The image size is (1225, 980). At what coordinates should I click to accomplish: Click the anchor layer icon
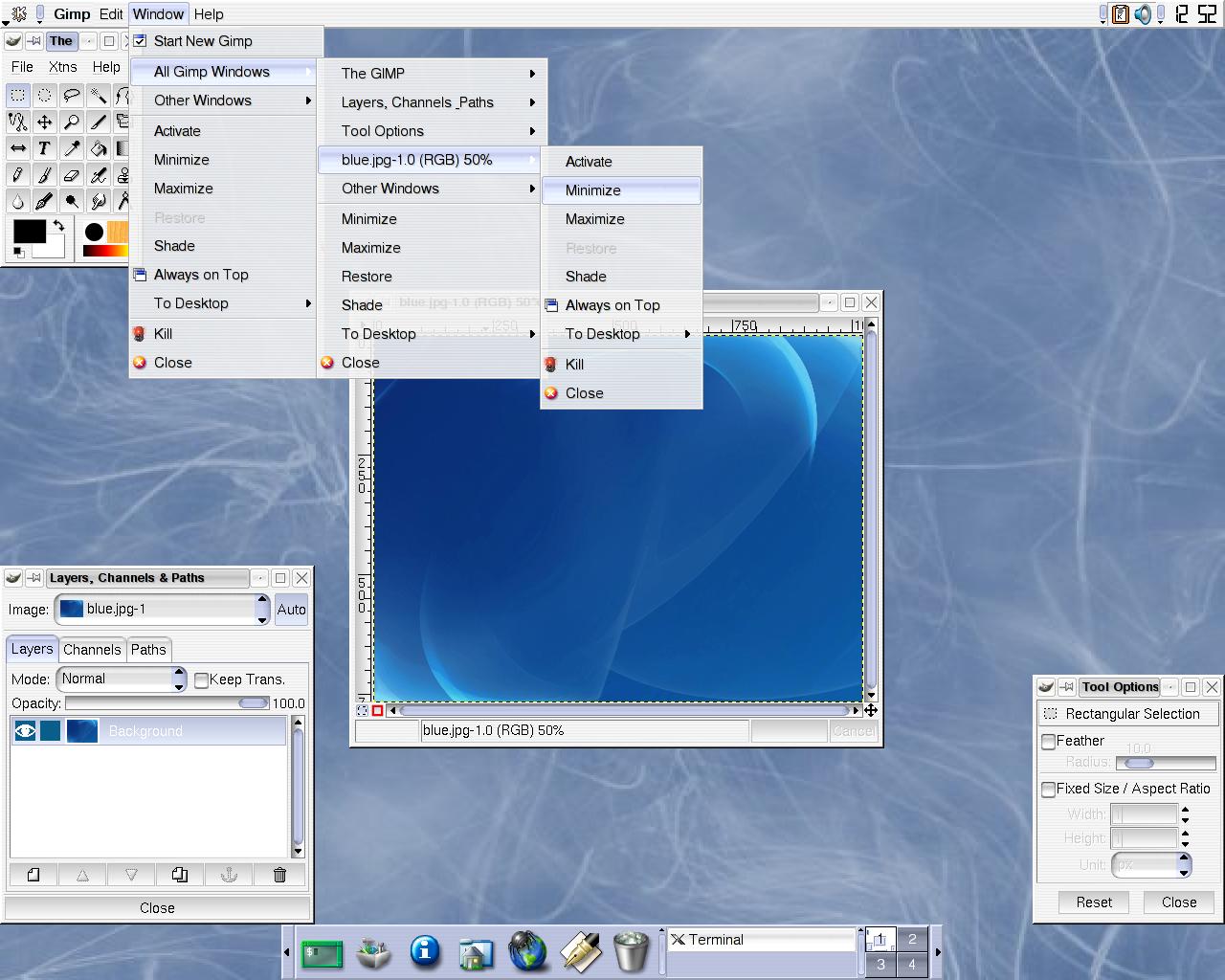[x=229, y=875]
